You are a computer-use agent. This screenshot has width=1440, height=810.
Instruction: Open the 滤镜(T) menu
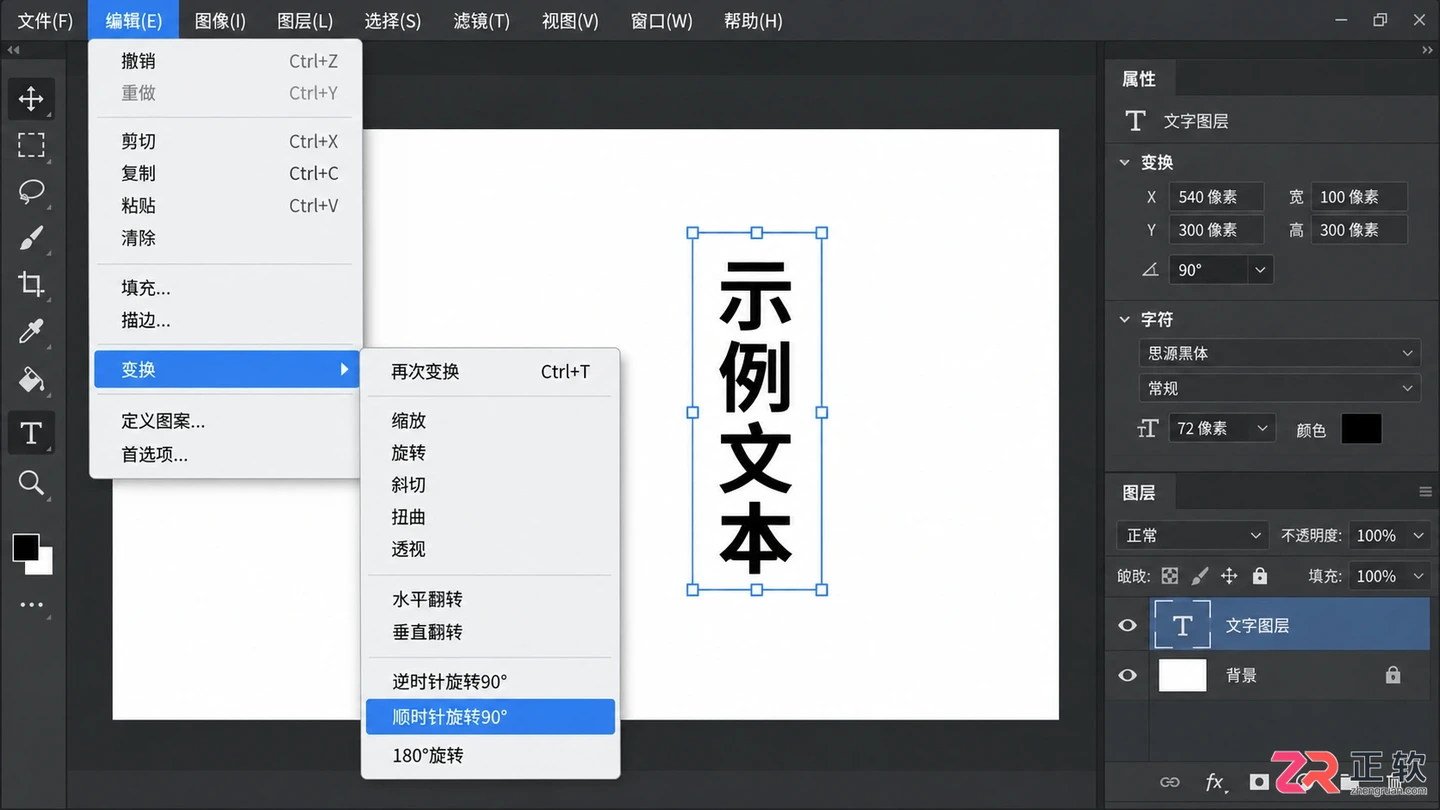481,21
